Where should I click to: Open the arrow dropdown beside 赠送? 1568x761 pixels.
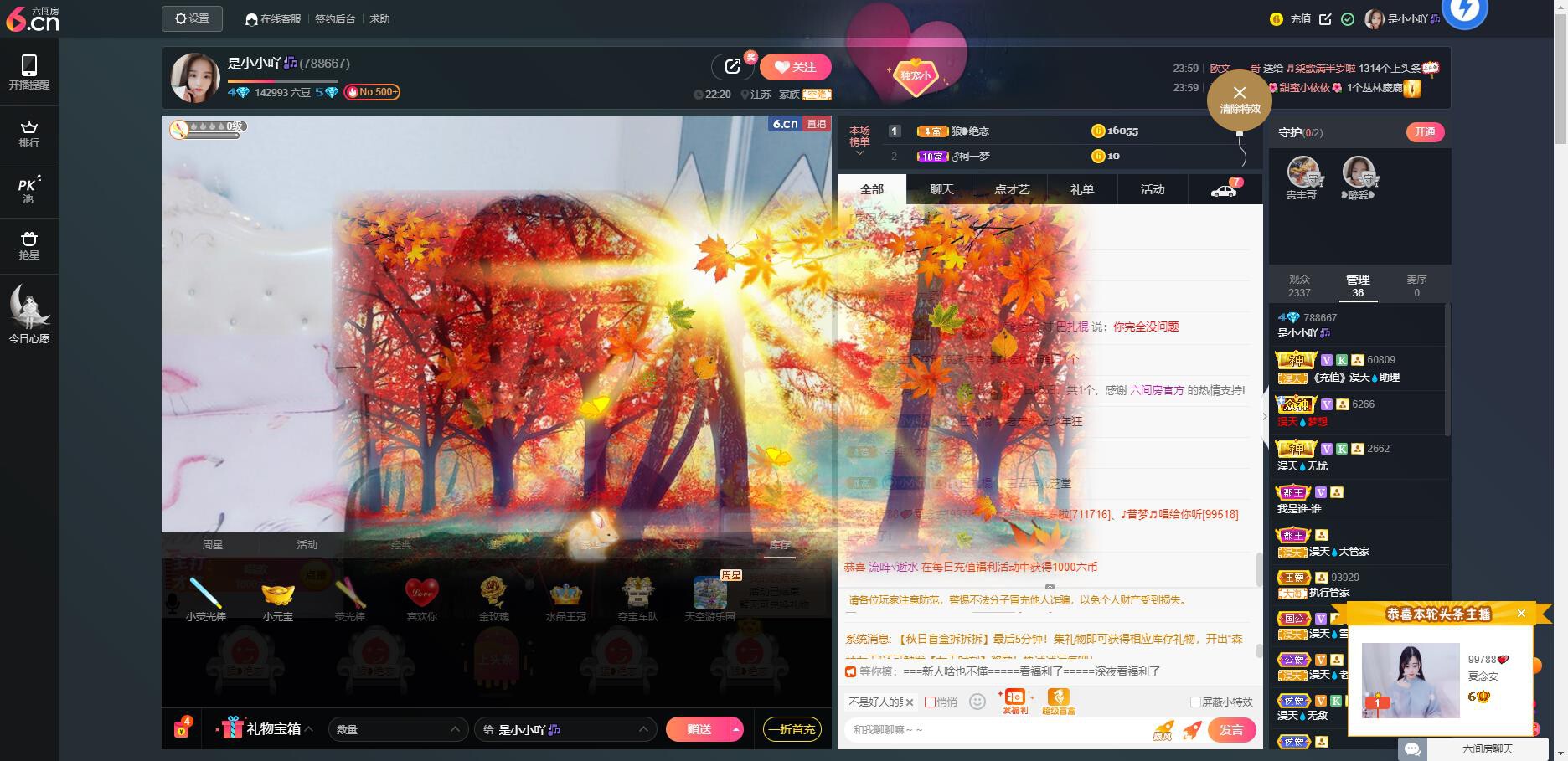click(x=736, y=729)
